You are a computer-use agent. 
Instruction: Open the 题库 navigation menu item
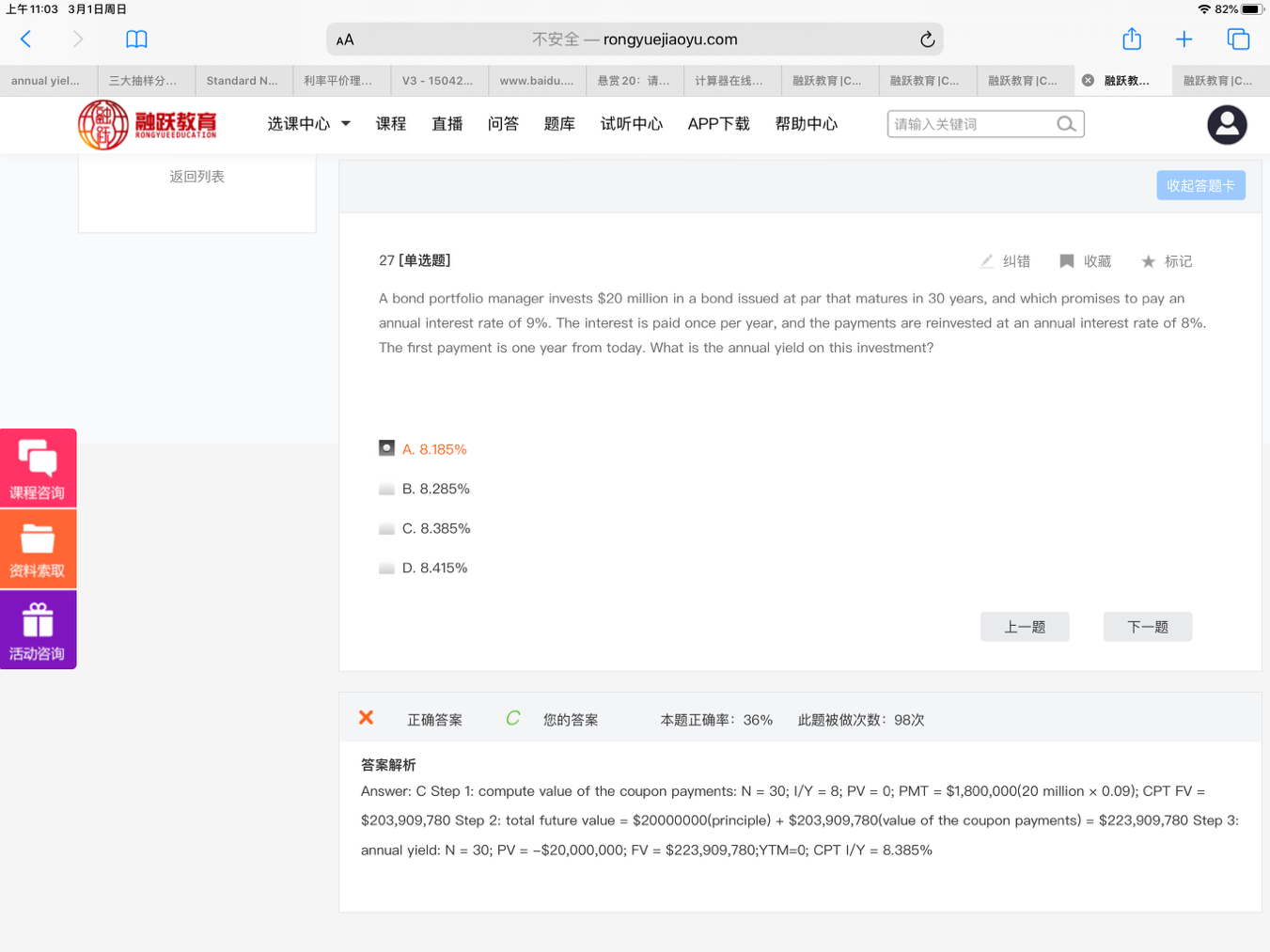[x=559, y=124]
